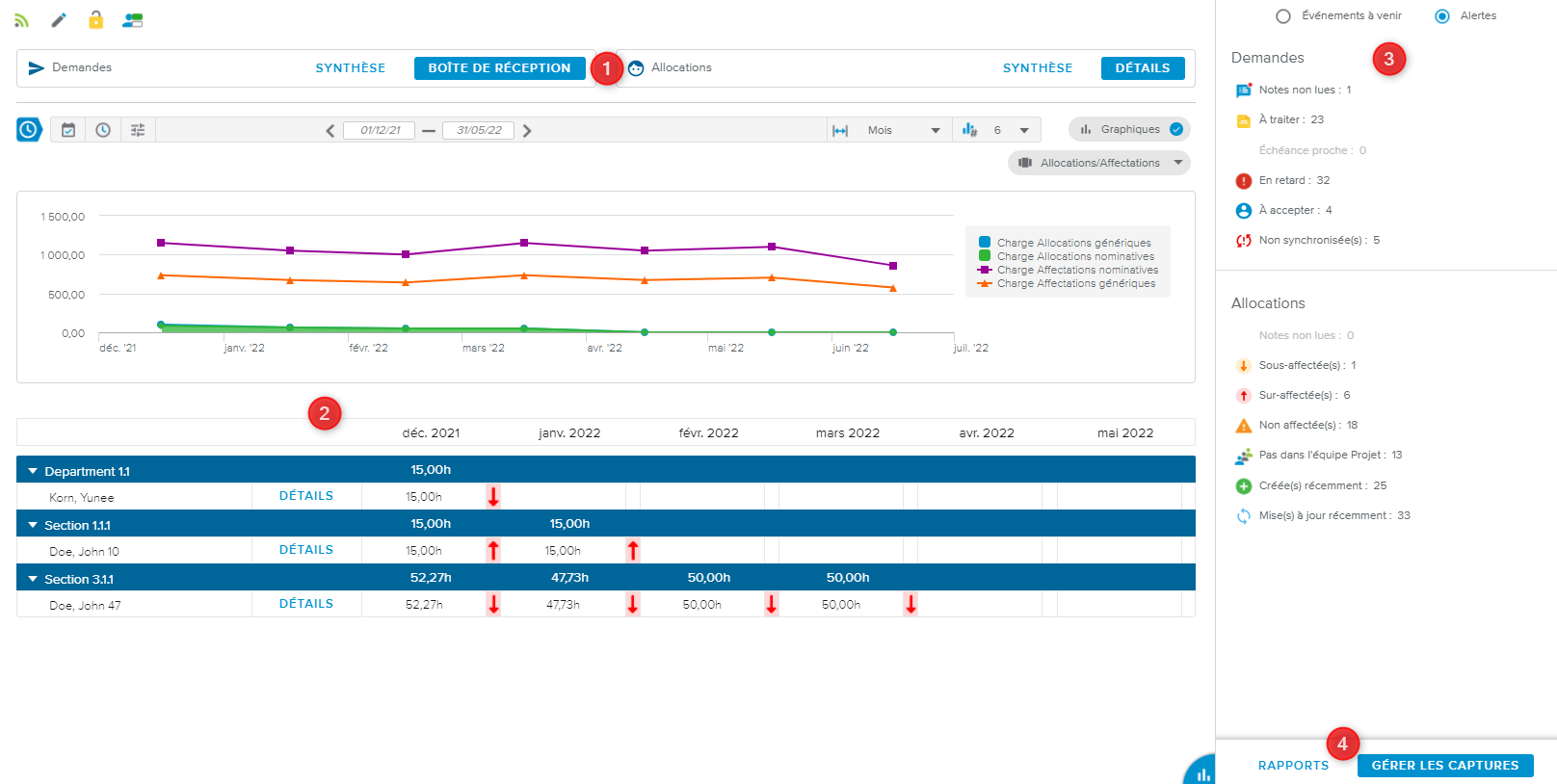Screen dimensions: 1557x784
Task: Collapse the Department 1.1 group
Action: [x=33, y=471]
